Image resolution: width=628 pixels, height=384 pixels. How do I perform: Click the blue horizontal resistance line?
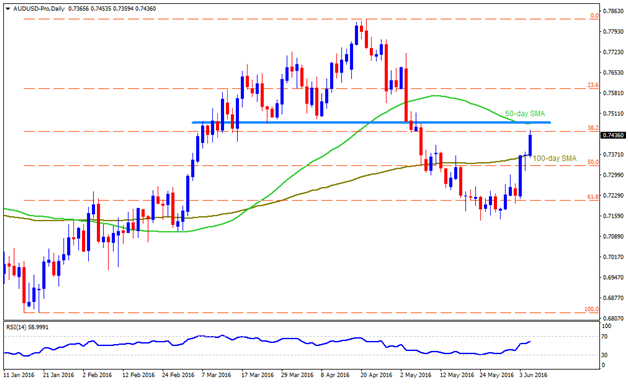[x=371, y=123]
